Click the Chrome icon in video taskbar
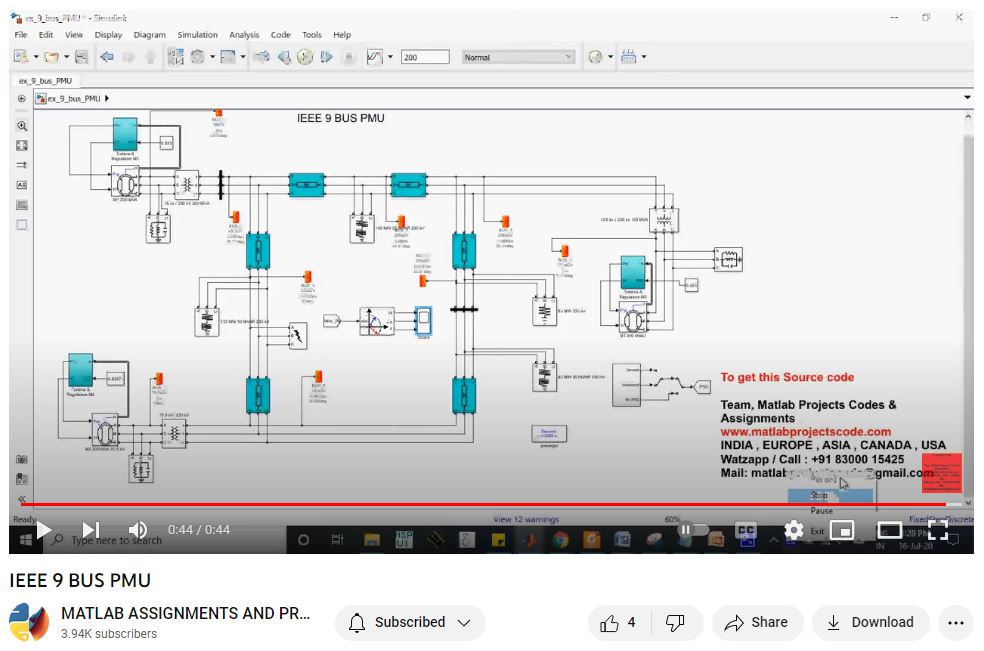 pyautogui.click(x=560, y=540)
